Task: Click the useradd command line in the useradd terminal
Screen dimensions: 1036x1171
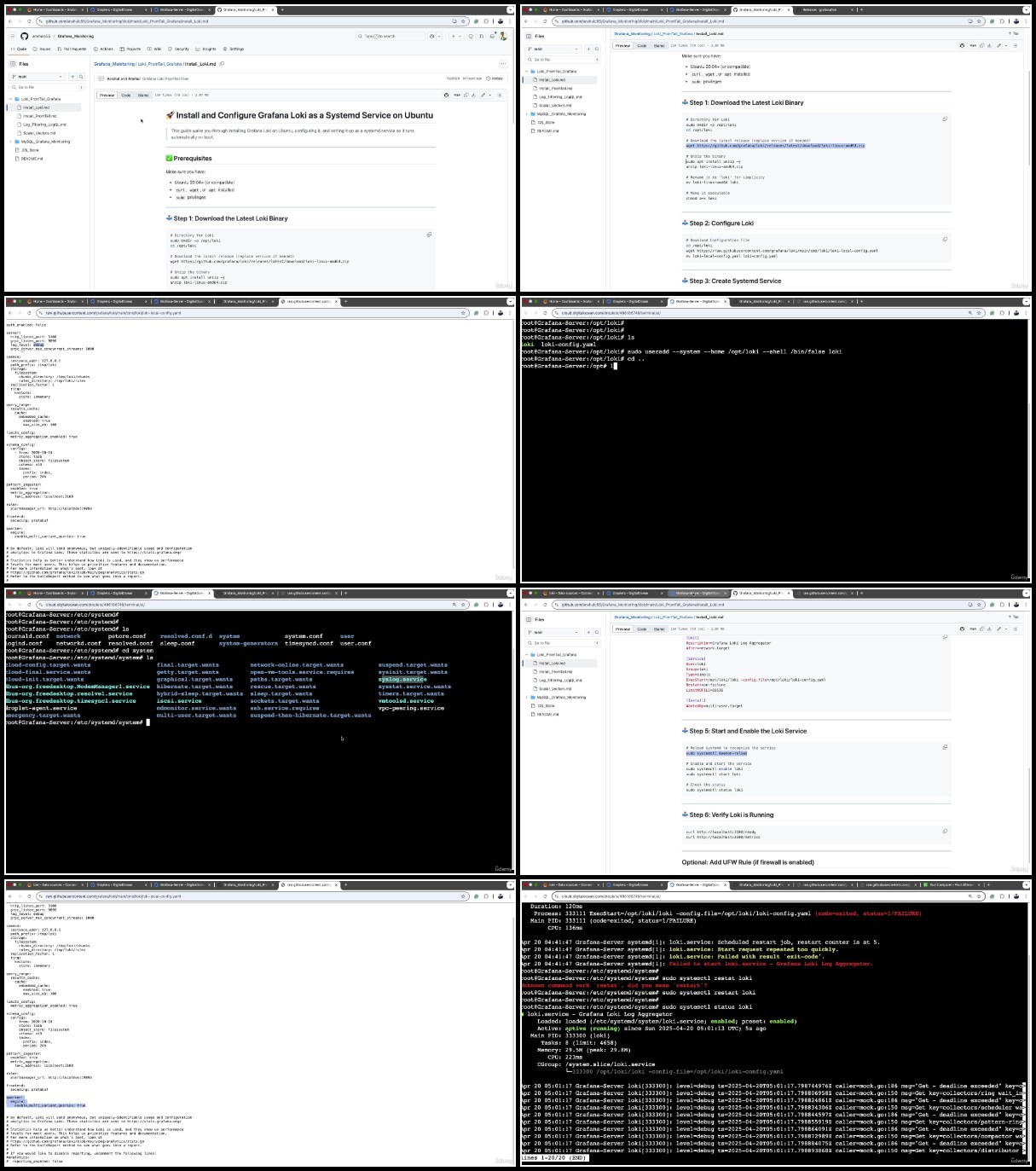Action: pos(681,351)
